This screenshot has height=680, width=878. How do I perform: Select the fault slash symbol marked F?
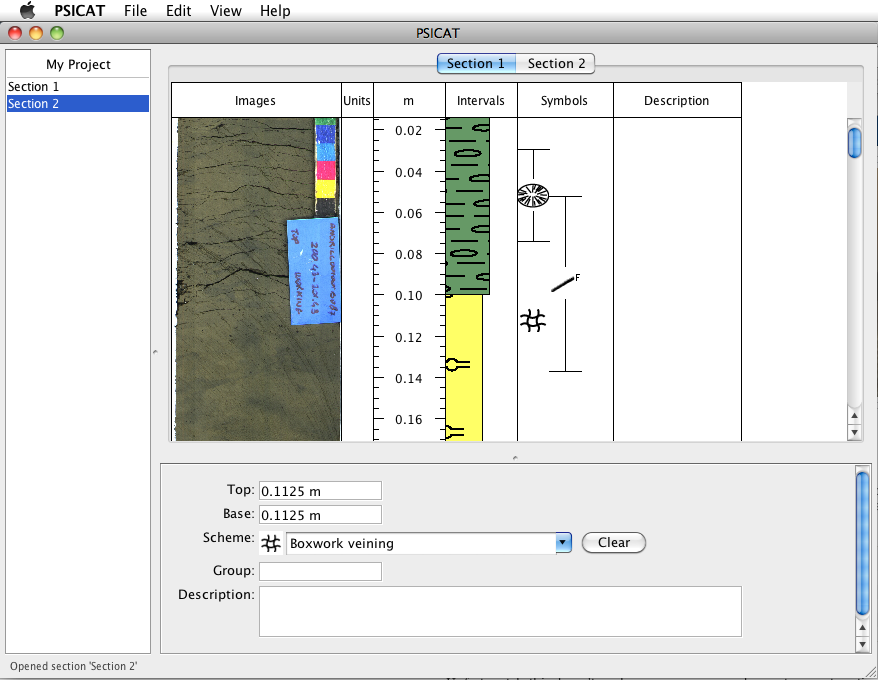[564, 283]
